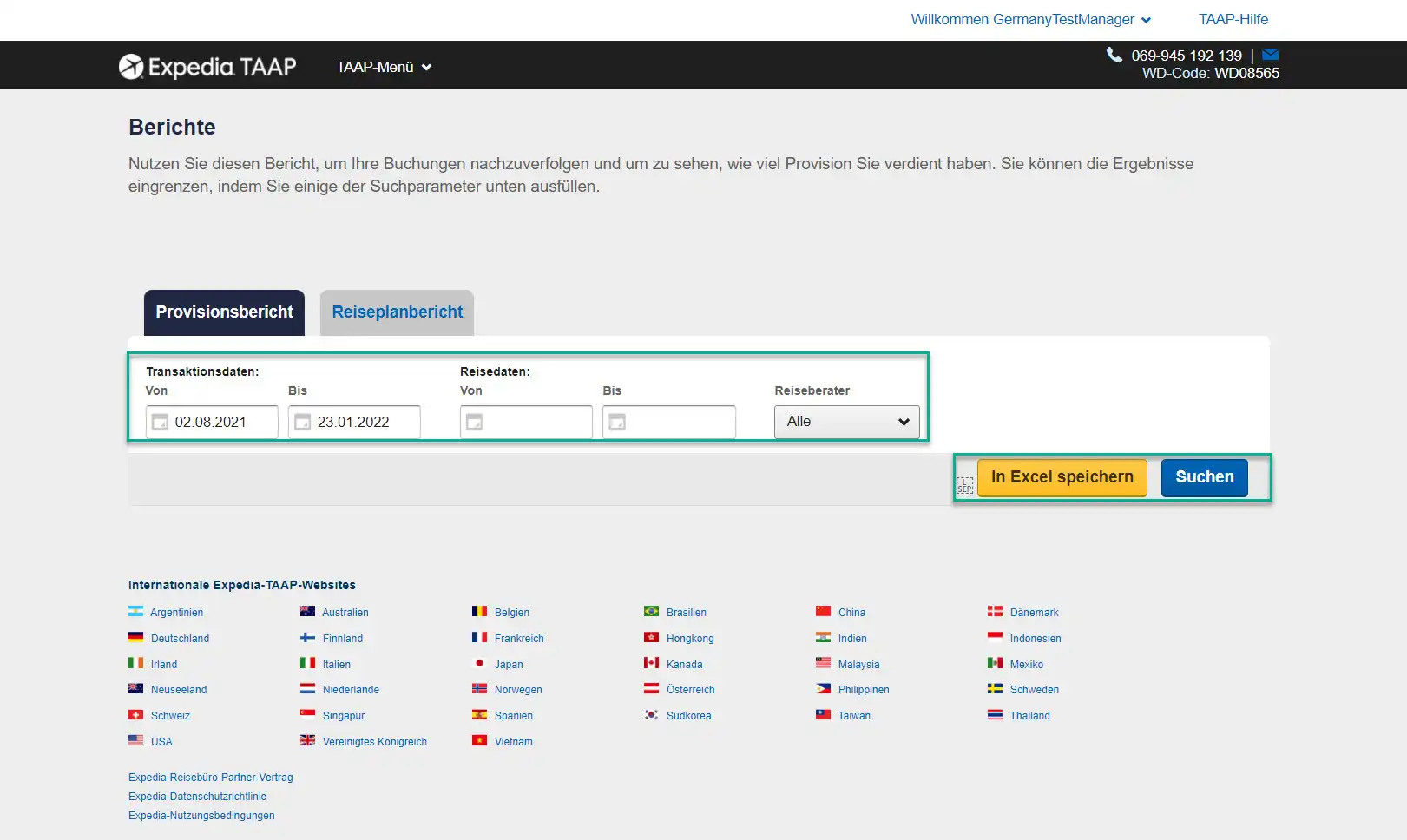Click the Suchen button
1407x840 pixels.
1205,477
